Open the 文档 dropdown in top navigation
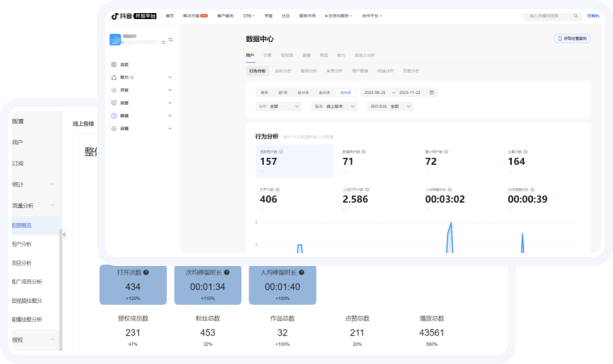613x364 pixels. click(249, 16)
